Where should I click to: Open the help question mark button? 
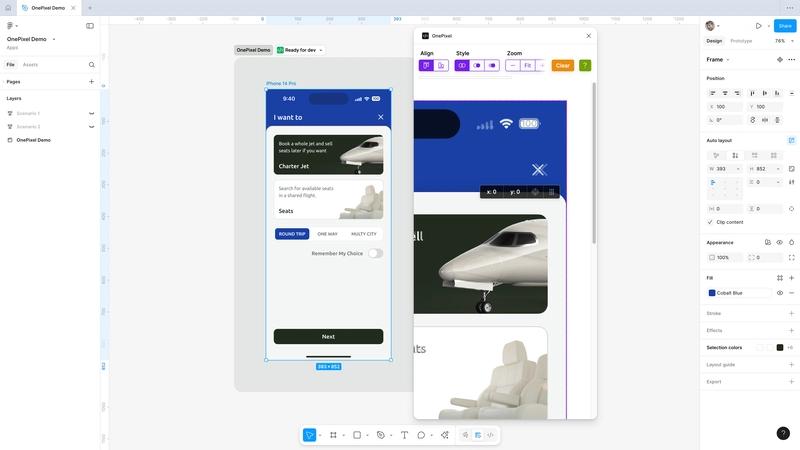(x=783, y=433)
